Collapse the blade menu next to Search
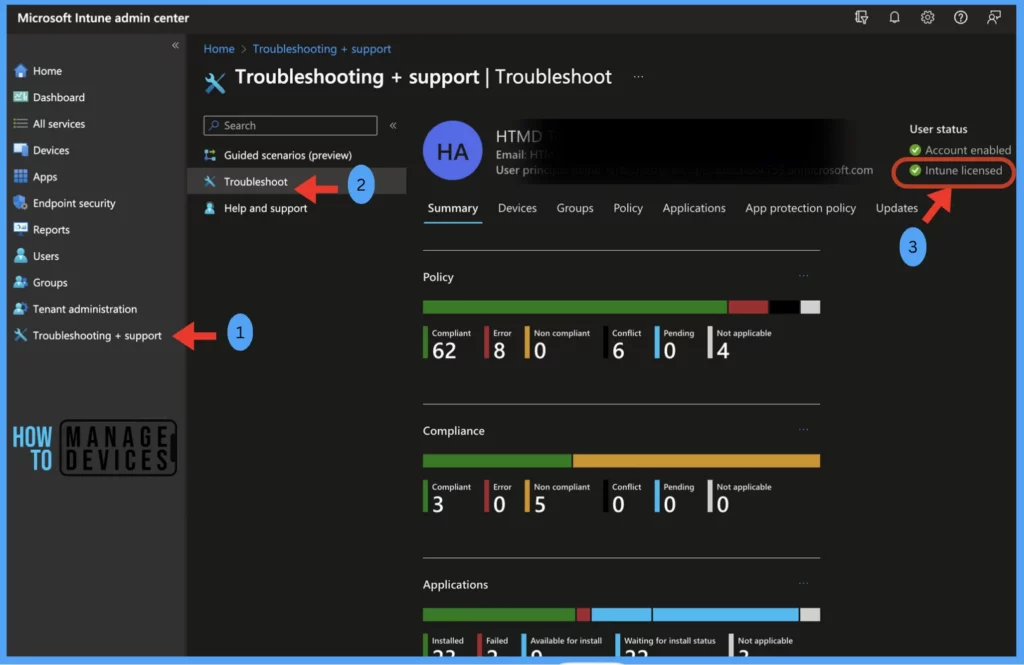 [x=393, y=125]
